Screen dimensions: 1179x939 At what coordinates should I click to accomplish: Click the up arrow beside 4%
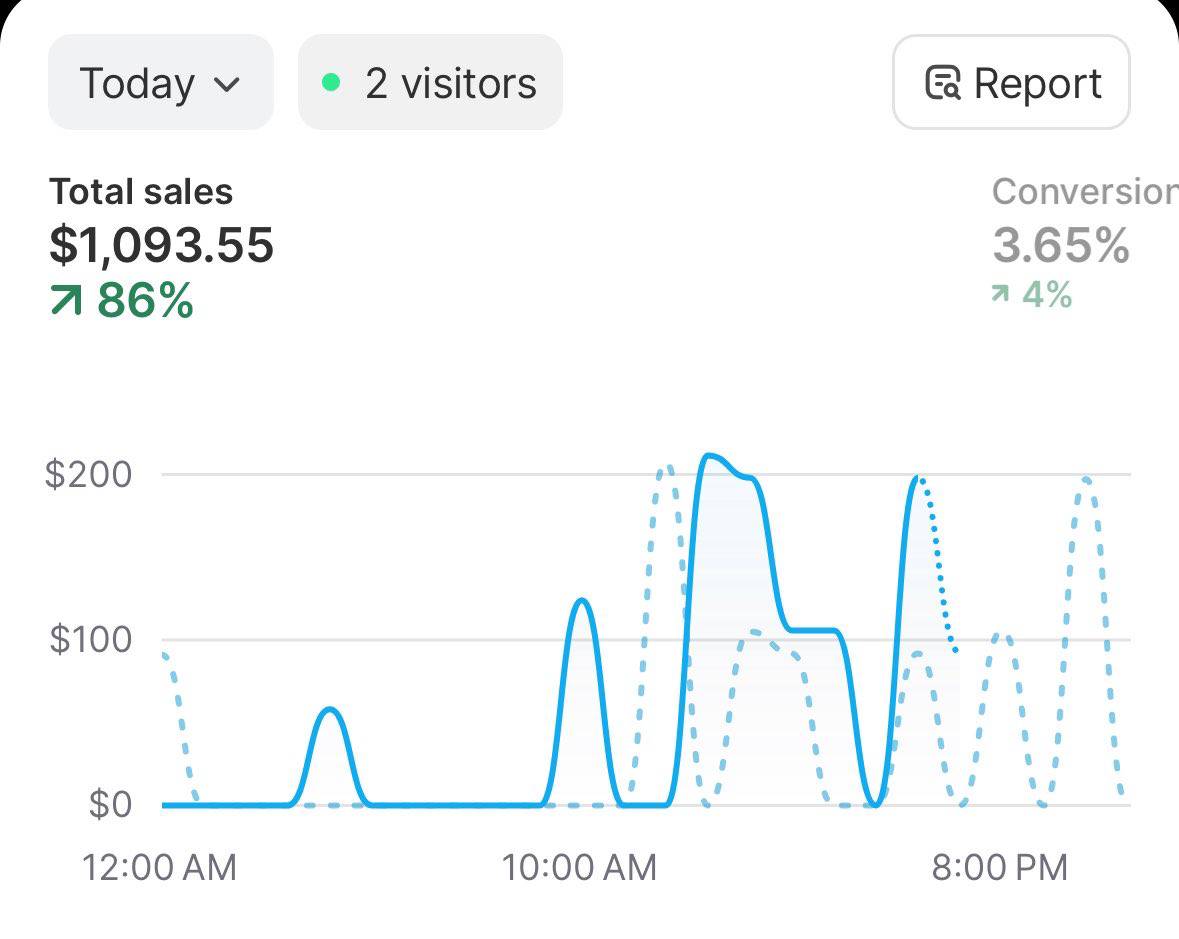point(1000,293)
